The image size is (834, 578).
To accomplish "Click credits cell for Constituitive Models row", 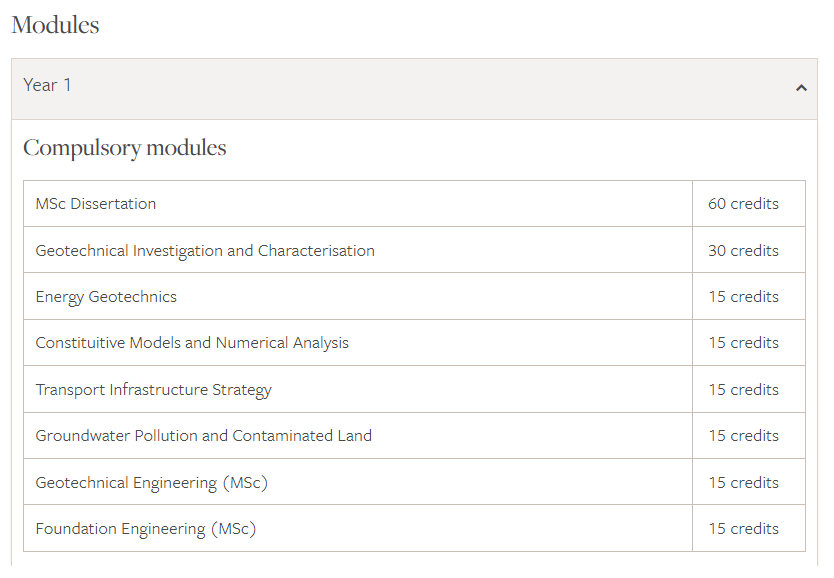I will pos(743,343).
